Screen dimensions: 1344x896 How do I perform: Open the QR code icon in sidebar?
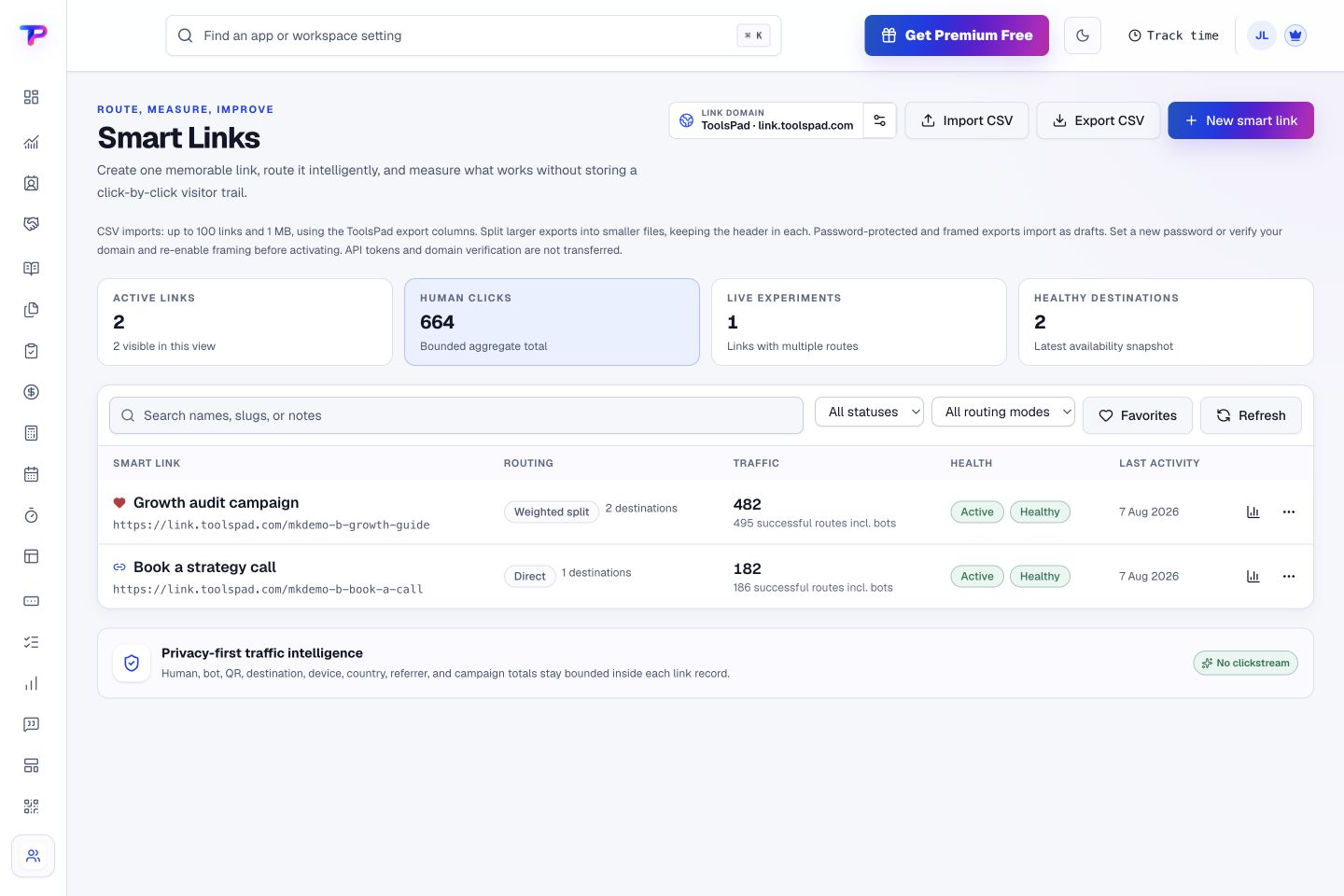(31, 806)
